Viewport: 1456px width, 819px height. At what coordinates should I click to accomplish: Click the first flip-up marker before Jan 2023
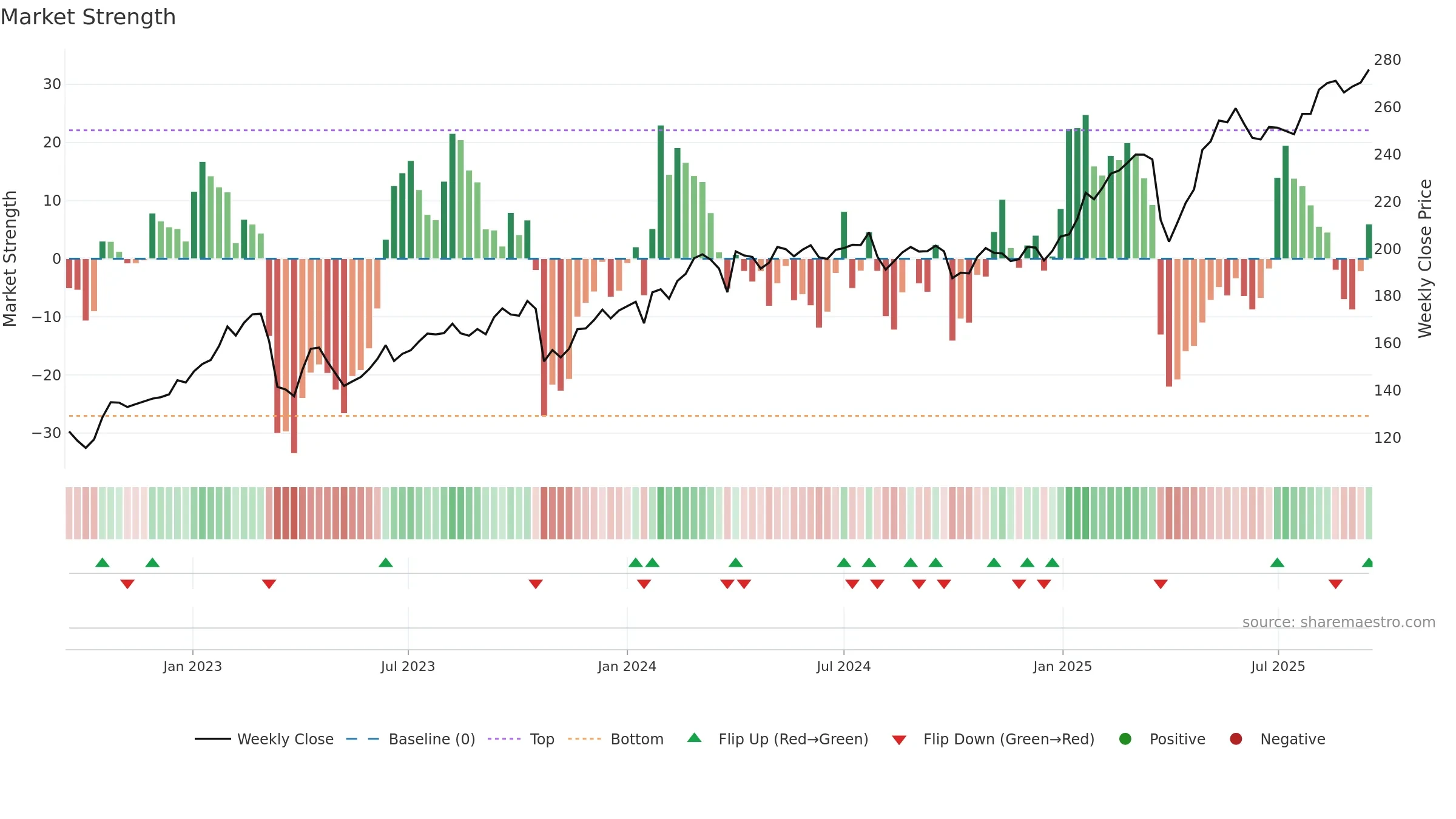point(103,562)
